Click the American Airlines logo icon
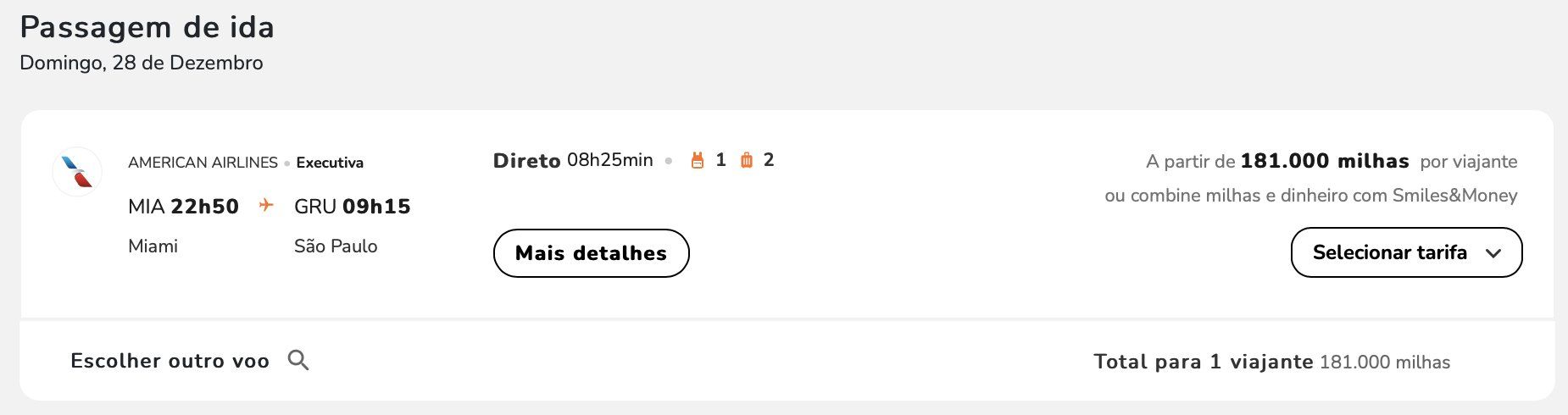The image size is (1568, 415). [77, 172]
